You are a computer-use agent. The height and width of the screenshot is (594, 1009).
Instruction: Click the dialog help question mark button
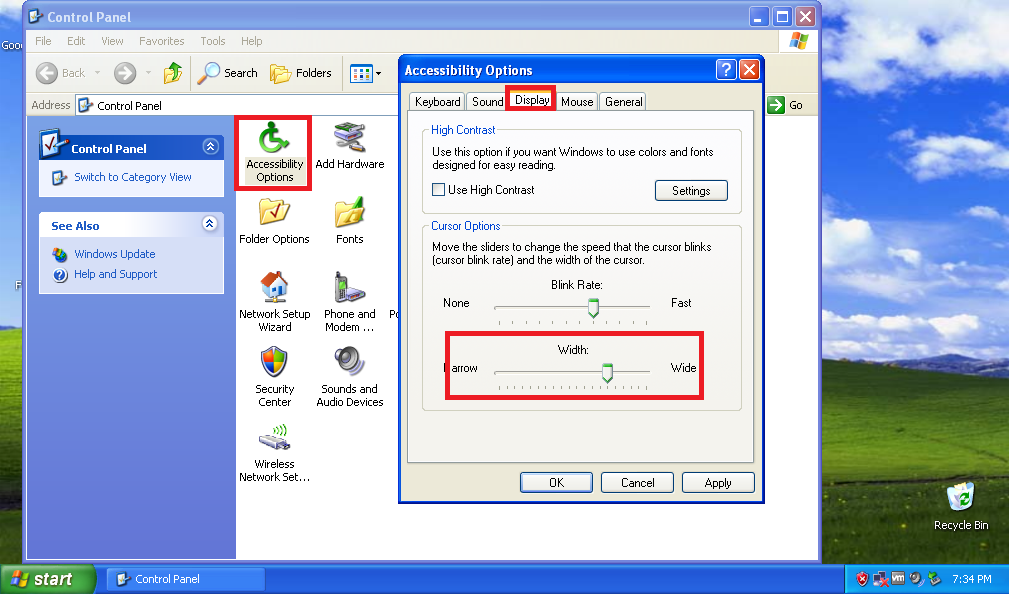(x=726, y=70)
